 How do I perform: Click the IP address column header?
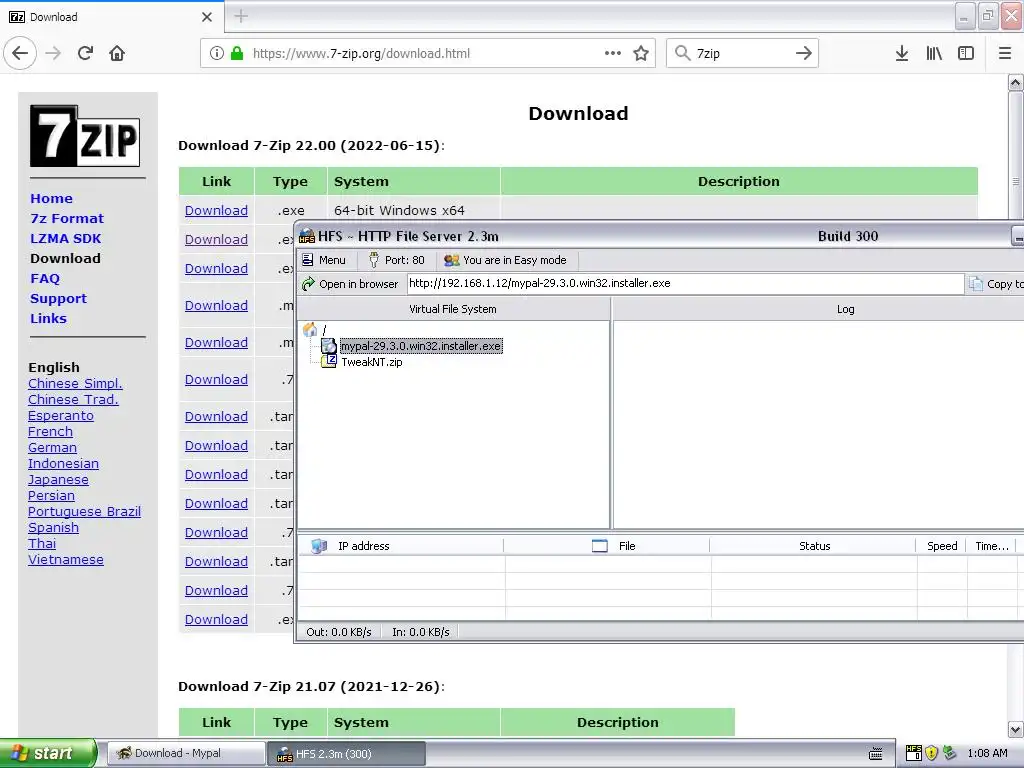tap(401, 546)
